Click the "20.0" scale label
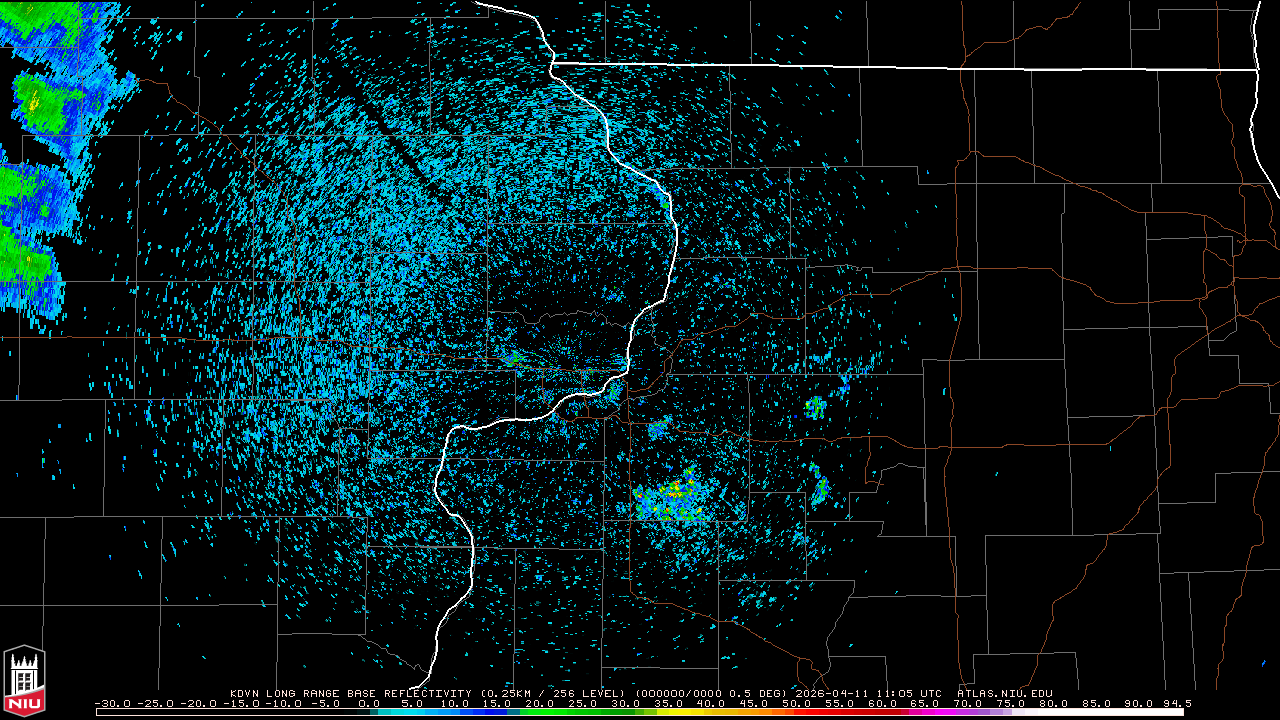Screen dimensions: 1280x720 [x=539, y=704]
